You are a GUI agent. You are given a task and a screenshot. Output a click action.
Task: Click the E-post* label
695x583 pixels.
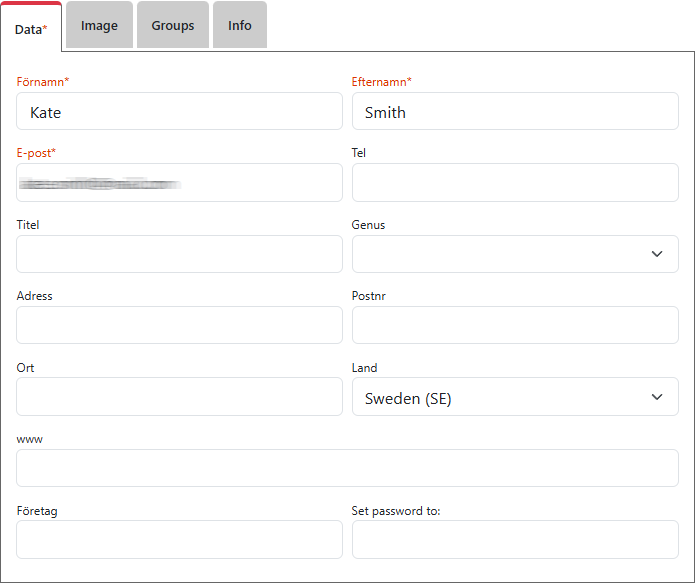[36, 153]
